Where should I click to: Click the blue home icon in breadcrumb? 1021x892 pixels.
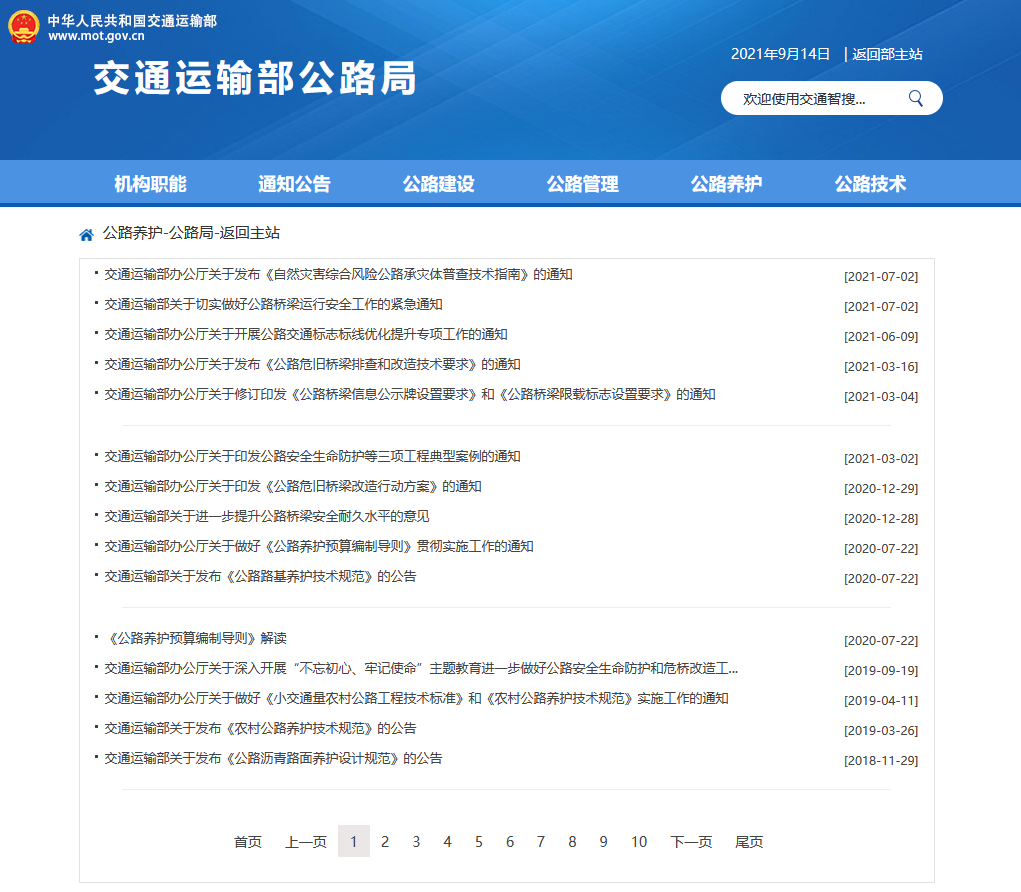(x=86, y=234)
